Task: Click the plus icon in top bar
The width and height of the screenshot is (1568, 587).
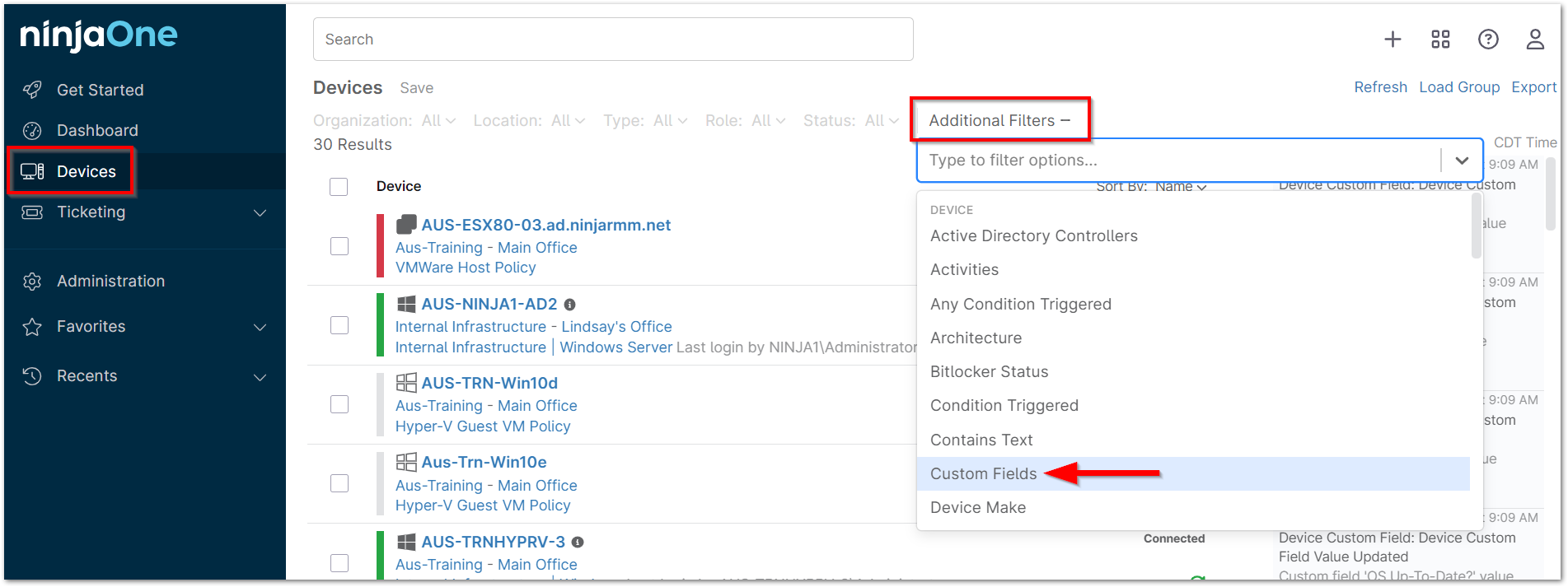Action: 1392,39
